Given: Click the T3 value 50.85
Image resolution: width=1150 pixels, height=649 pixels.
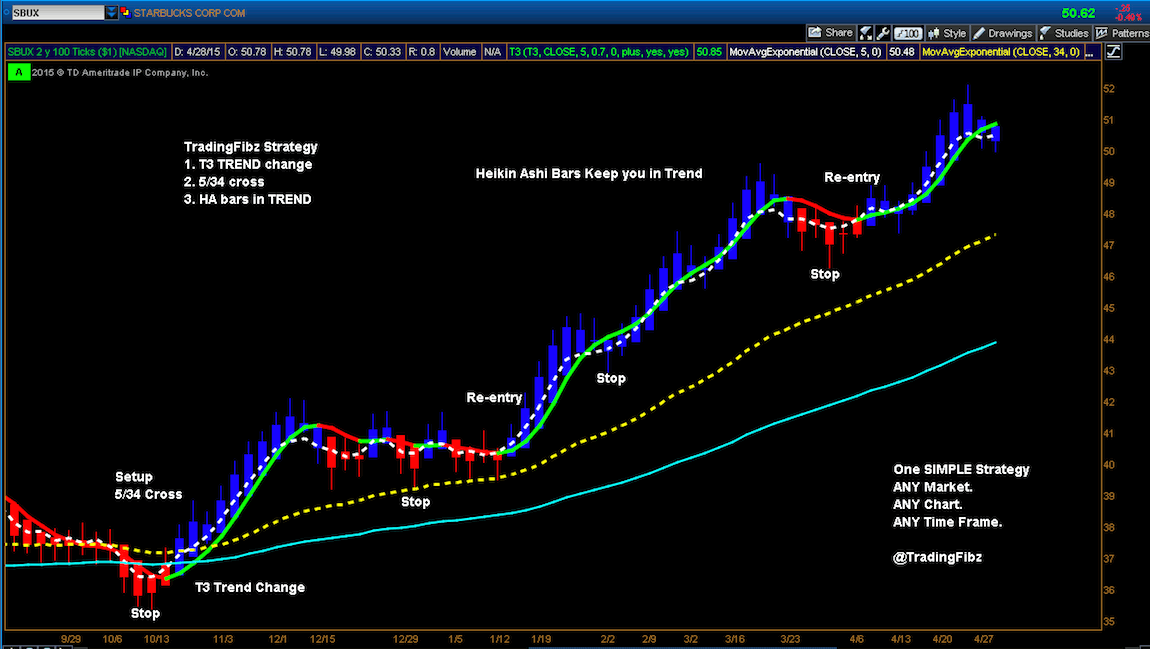Looking at the screenshot, I should click(x=709, y=52).
